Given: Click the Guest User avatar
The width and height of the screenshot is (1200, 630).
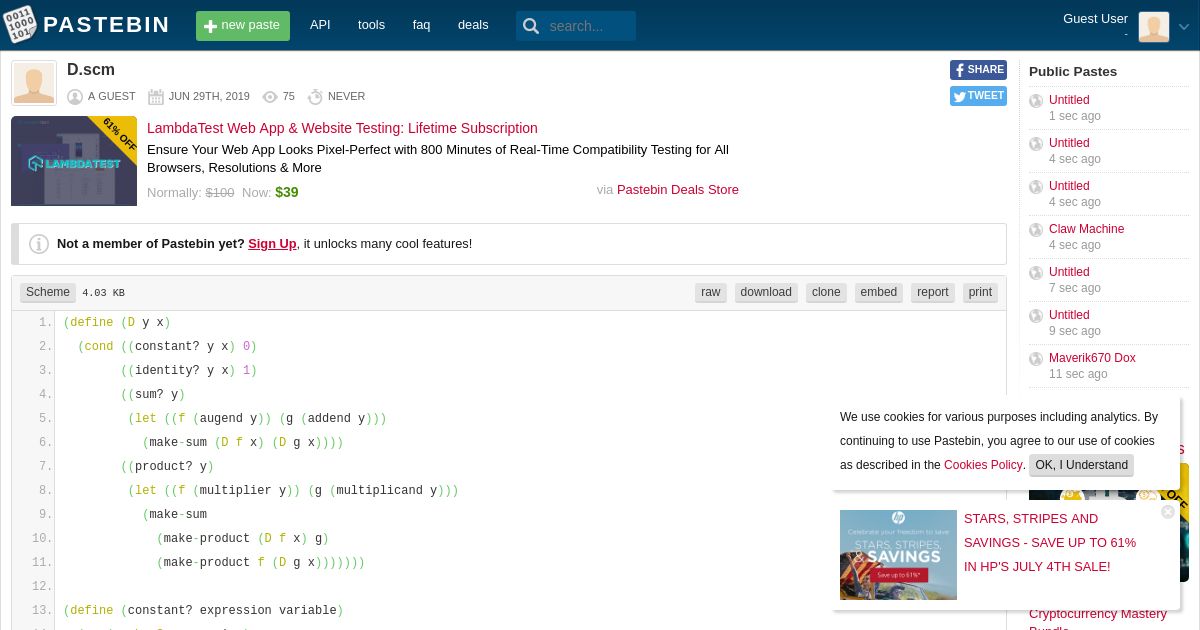Looking at the screenshot, I should coord(1154,27).
